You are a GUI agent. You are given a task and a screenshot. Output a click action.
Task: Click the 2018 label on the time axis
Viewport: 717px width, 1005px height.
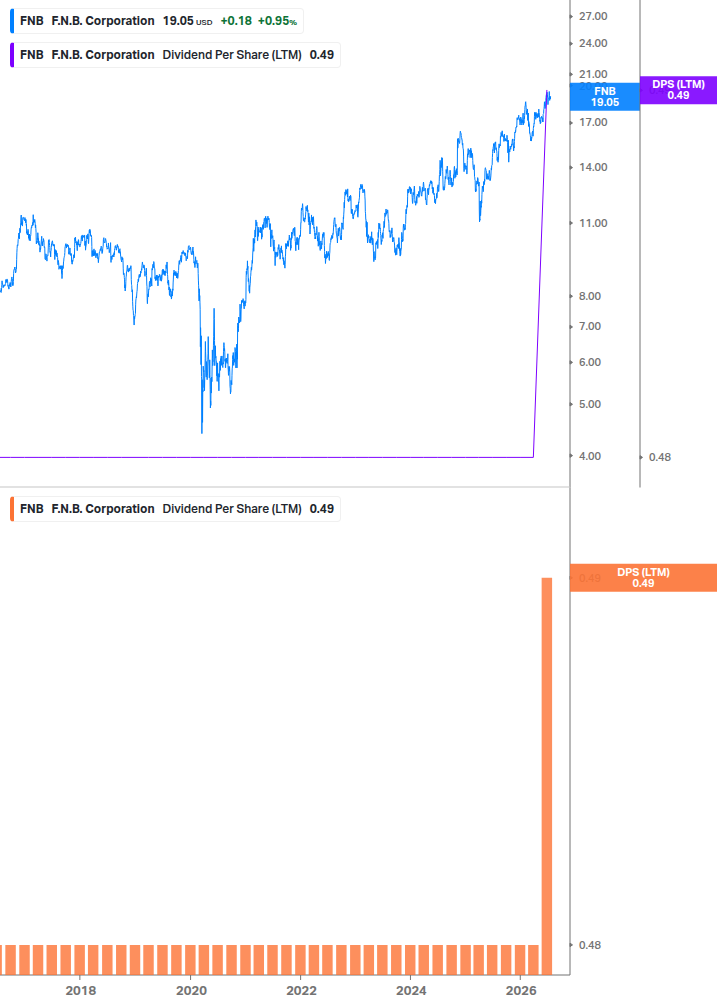[x=81, y=991]
